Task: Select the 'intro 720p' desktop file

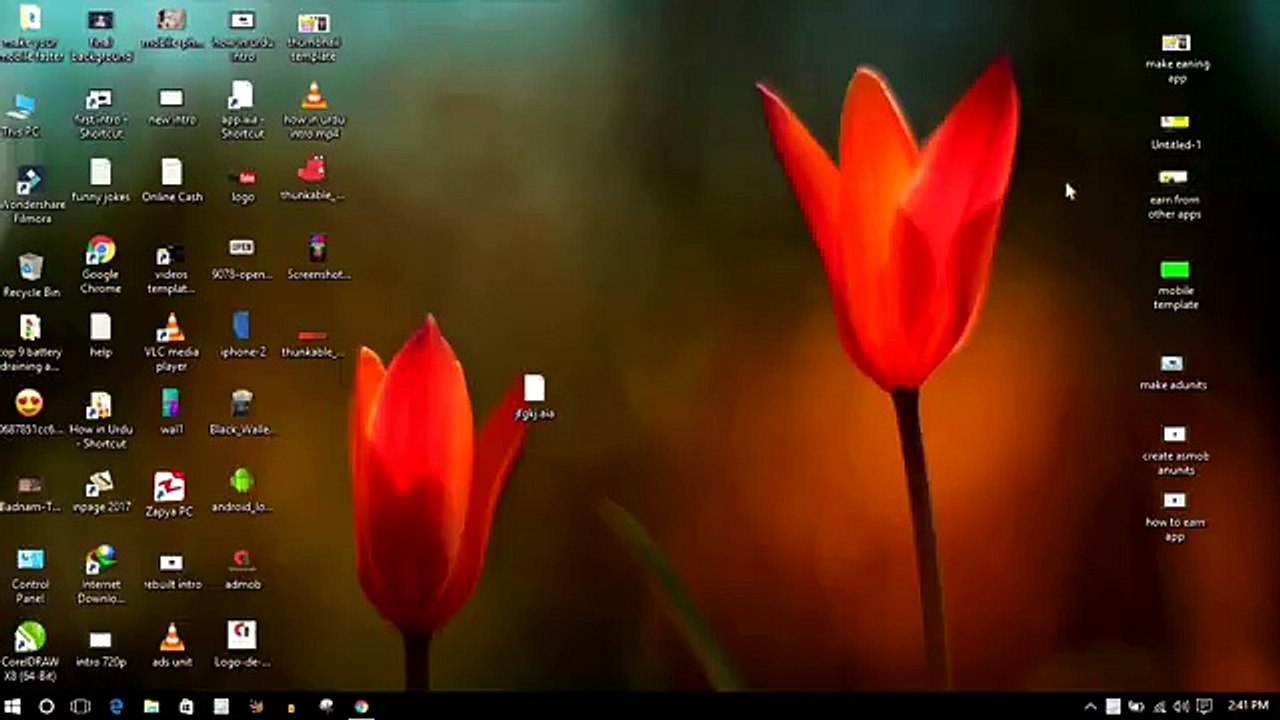Action: (x=100, y=649)
